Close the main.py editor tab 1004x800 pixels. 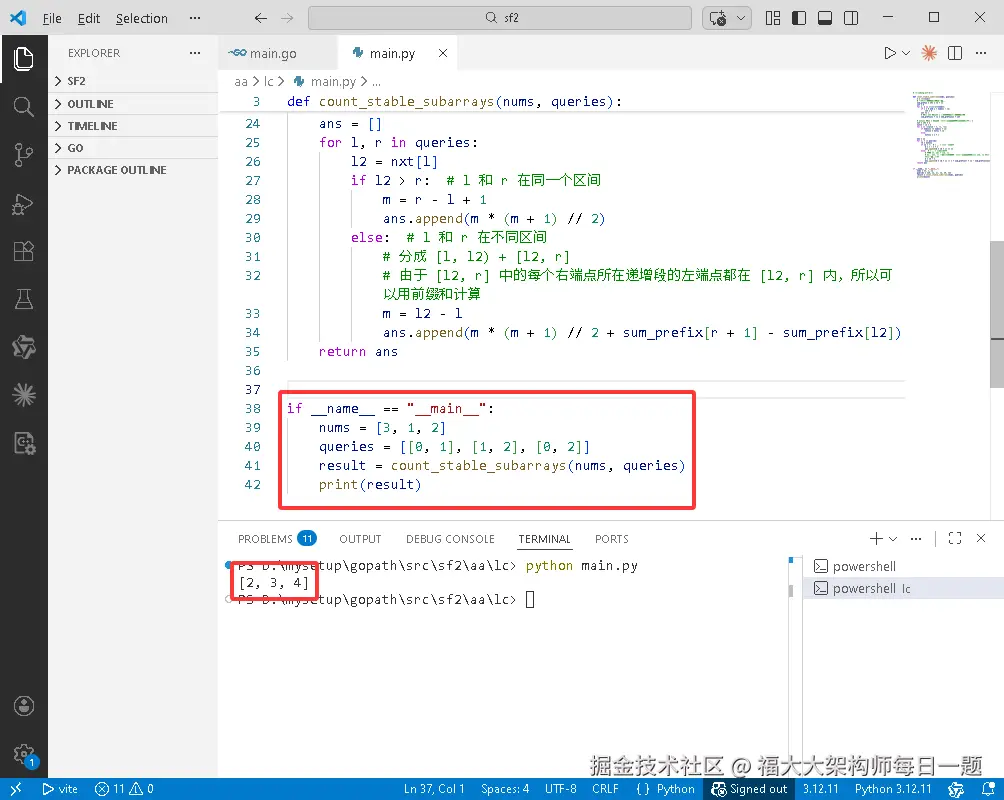point(442,53)
